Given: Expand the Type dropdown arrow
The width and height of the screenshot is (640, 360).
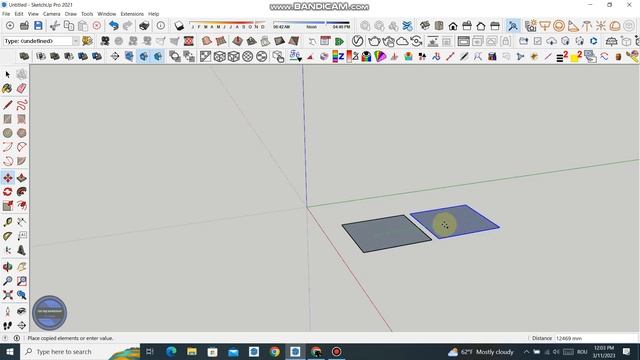Looking at the screenshot, I should [76, 41].
